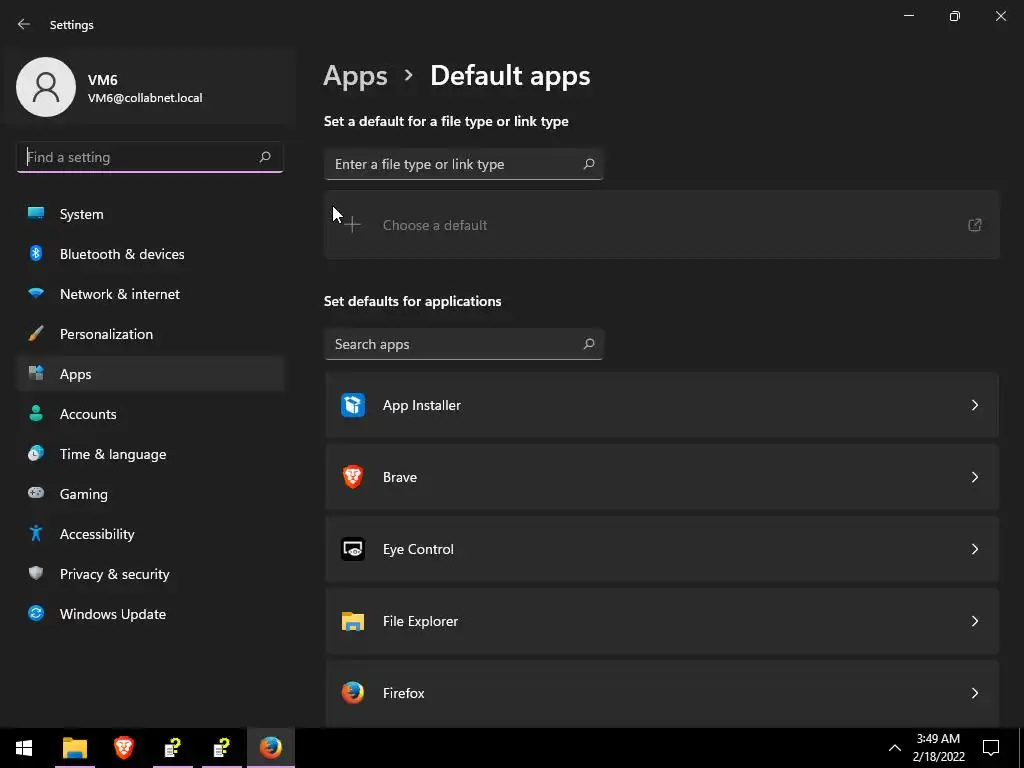Image resolution: width=1024 pixels, height=768 pixels.
Task: Open the Windows Start button
Action: (x=24, y=748)
